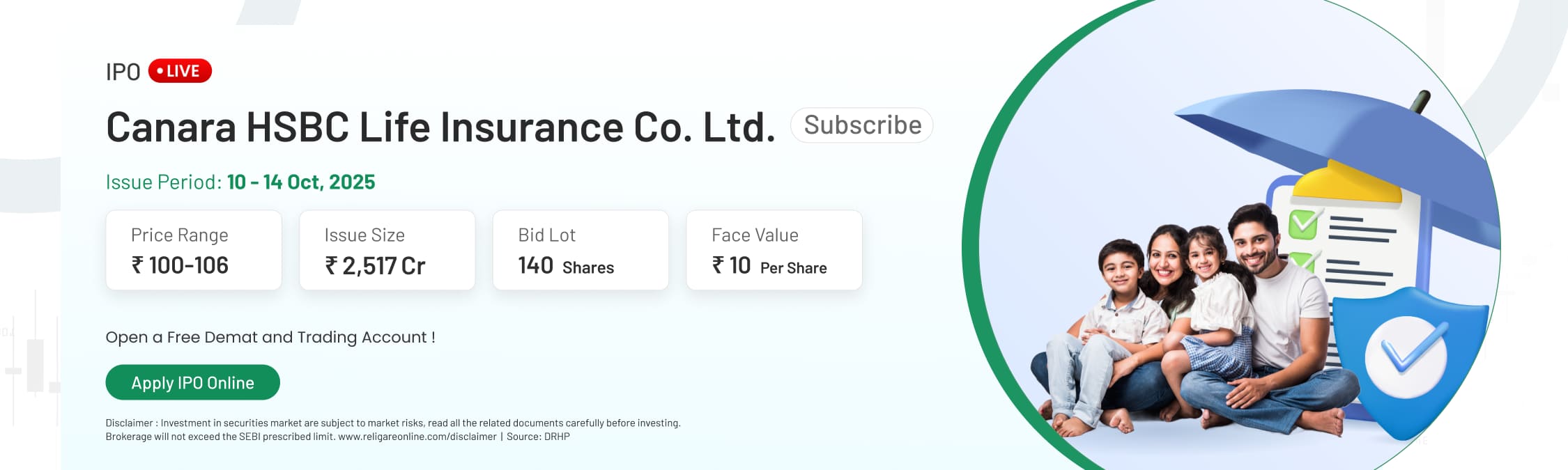The width and height of the screenshot is (1568, 470).
Task: Click the Source: DRHP text
Action: [538, 437]
